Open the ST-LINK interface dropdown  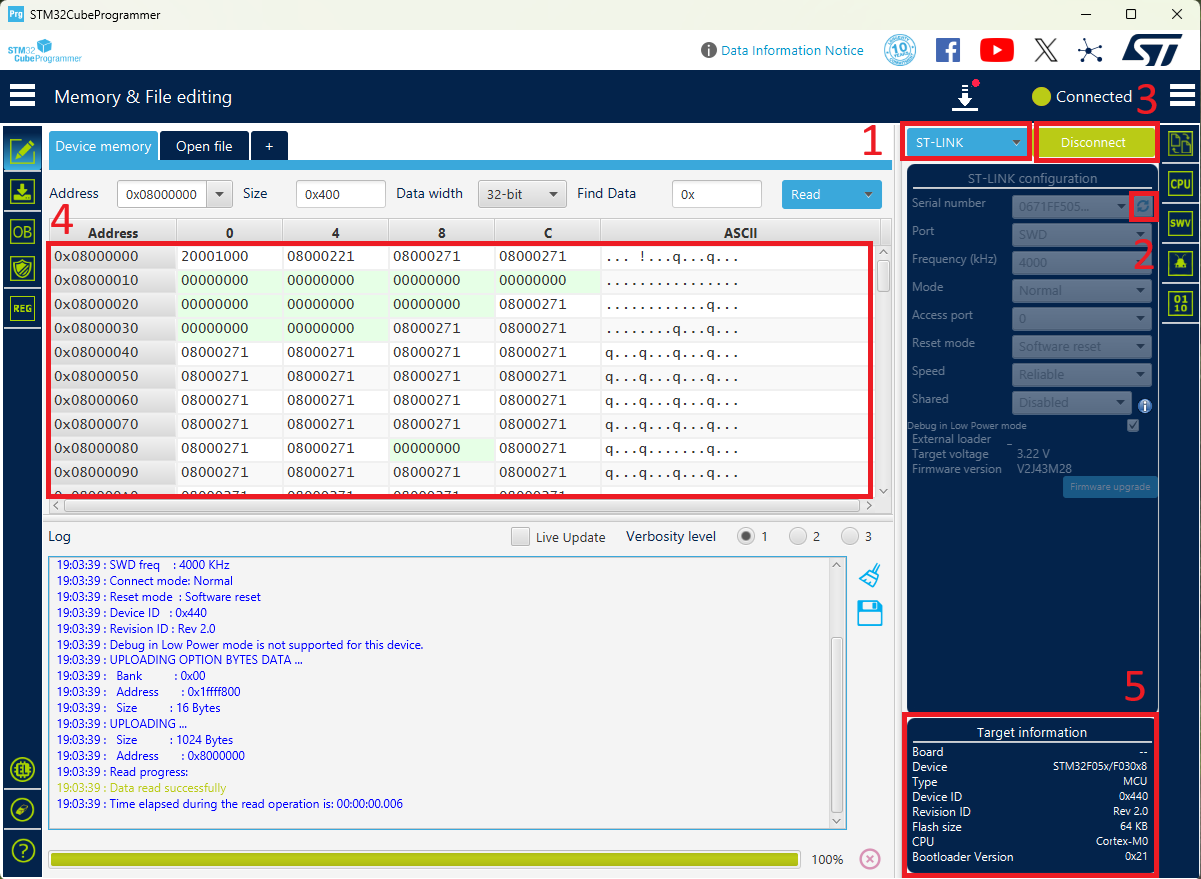tap(967, 143)
